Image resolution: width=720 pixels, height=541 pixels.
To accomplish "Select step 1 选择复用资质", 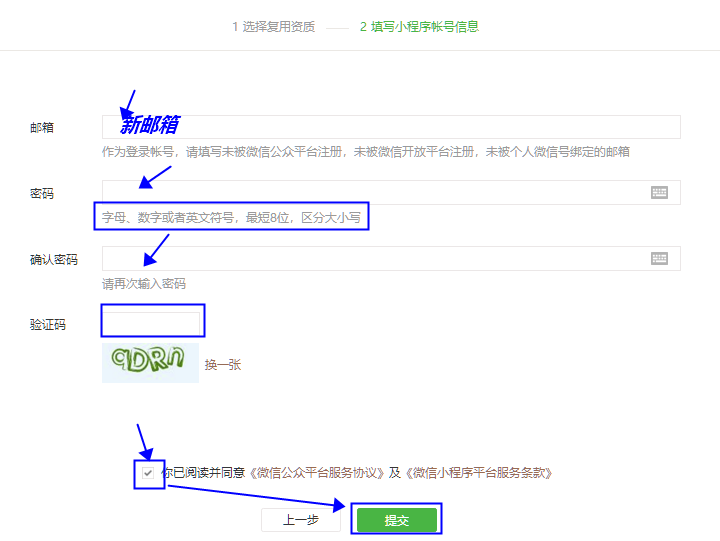I will (x=274, y=27).
